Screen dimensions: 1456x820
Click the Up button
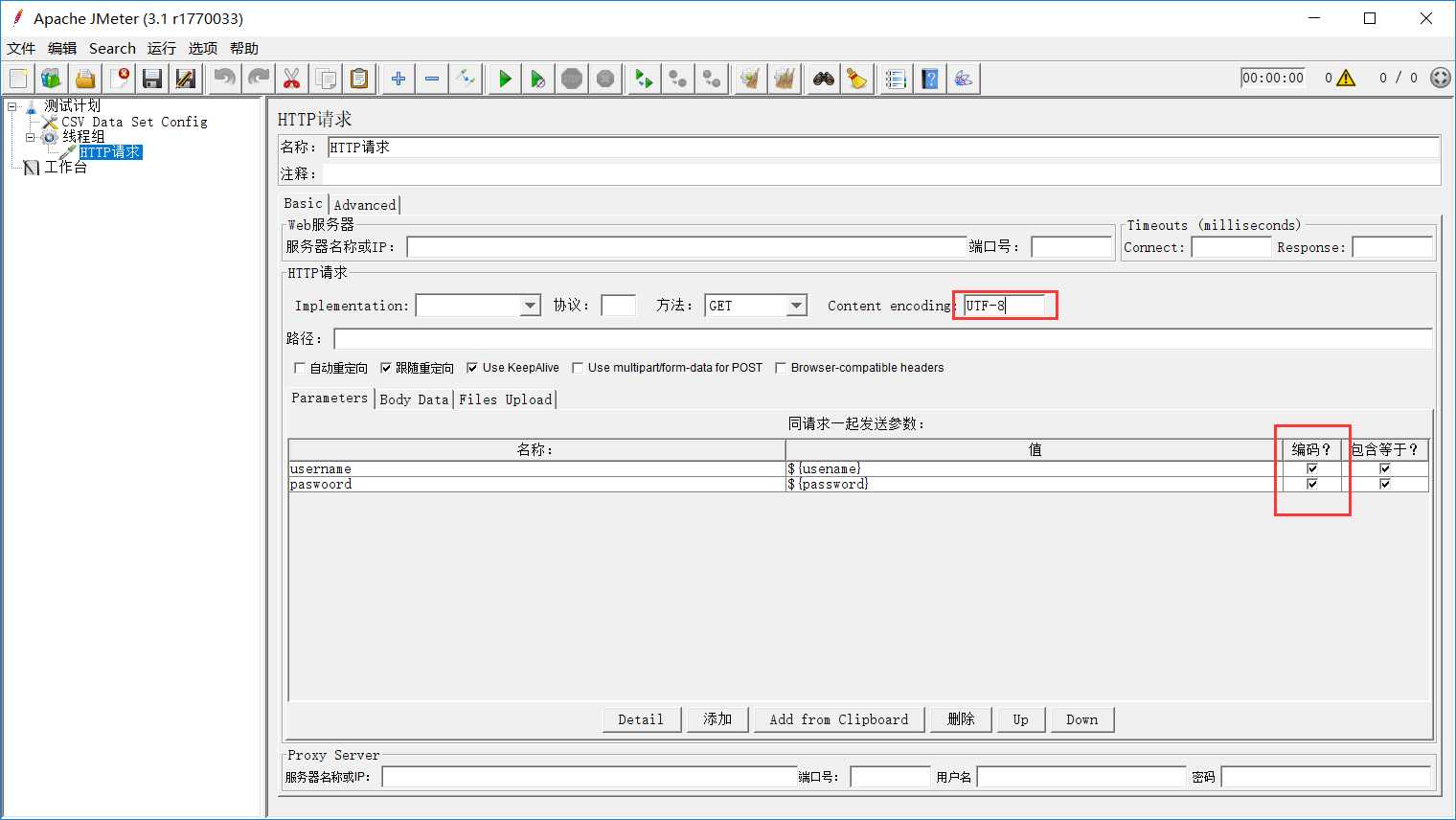click(x=1021, y=719)
